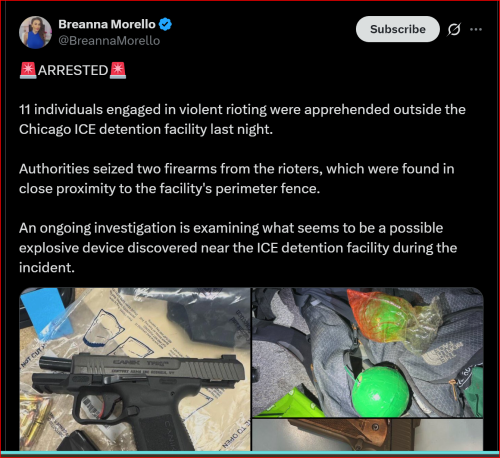Click the paragraph about 11 individuals apprehended
Screen dimensions: 500x458
242,119
